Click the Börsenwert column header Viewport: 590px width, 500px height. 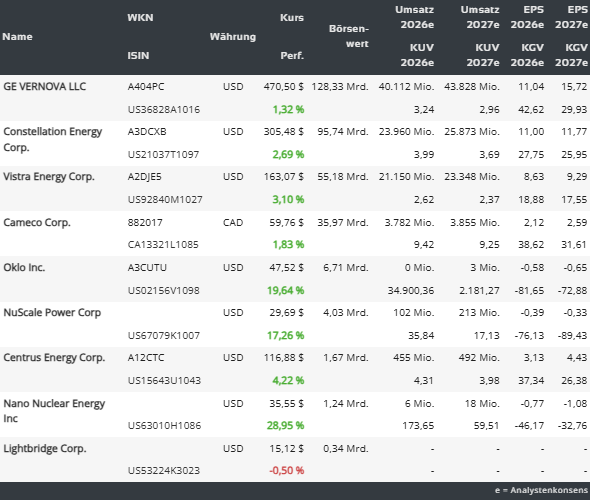[349, 36]
